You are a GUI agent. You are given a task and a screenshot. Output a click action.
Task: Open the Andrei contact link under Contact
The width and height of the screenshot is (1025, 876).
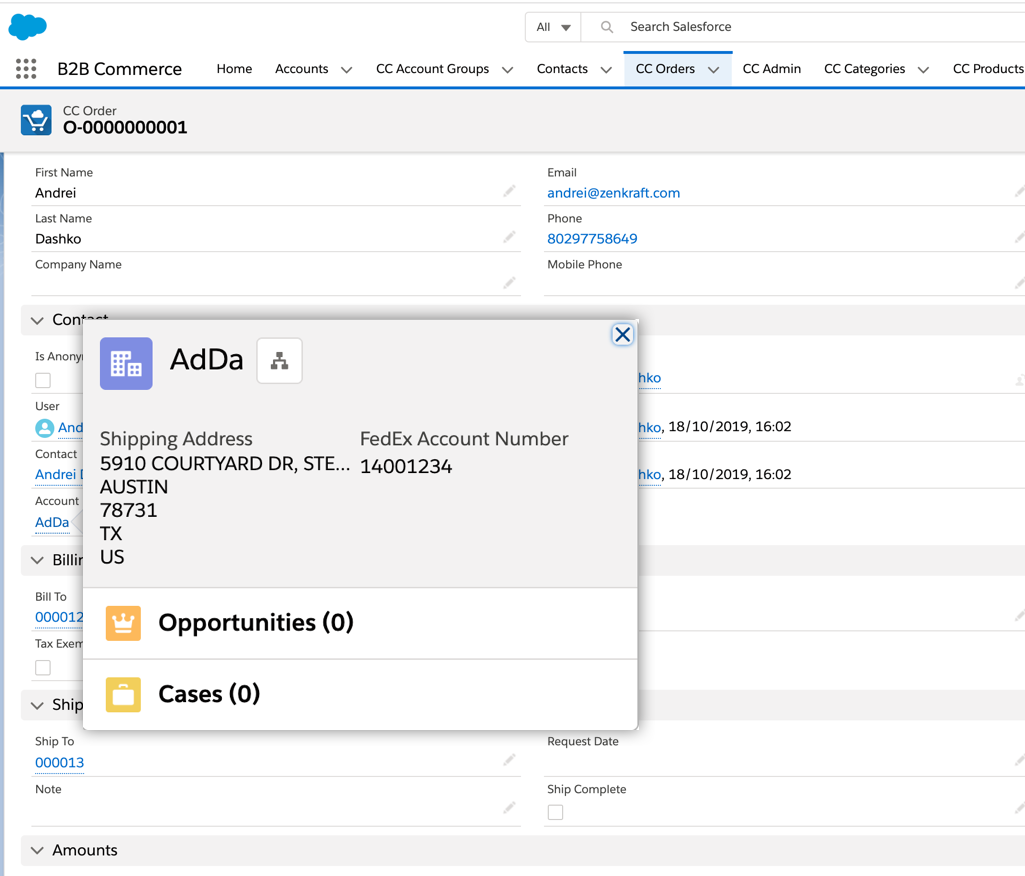pyautogui.click(x=59, y=475)
